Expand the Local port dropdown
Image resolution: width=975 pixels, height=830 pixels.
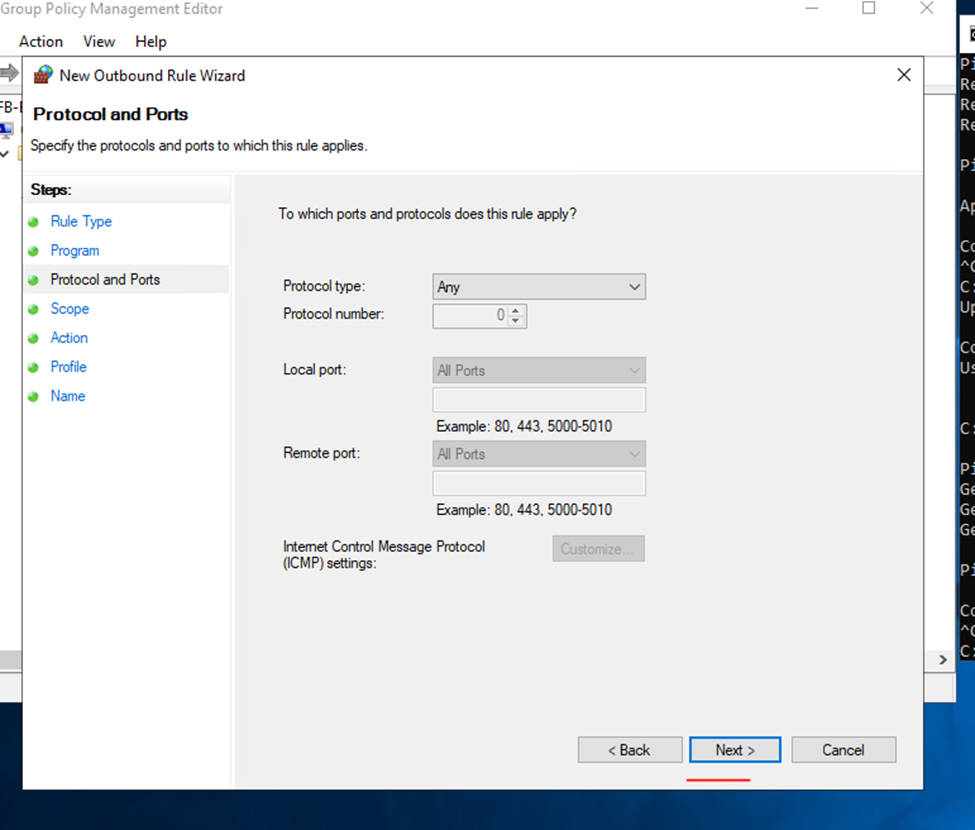539,371
